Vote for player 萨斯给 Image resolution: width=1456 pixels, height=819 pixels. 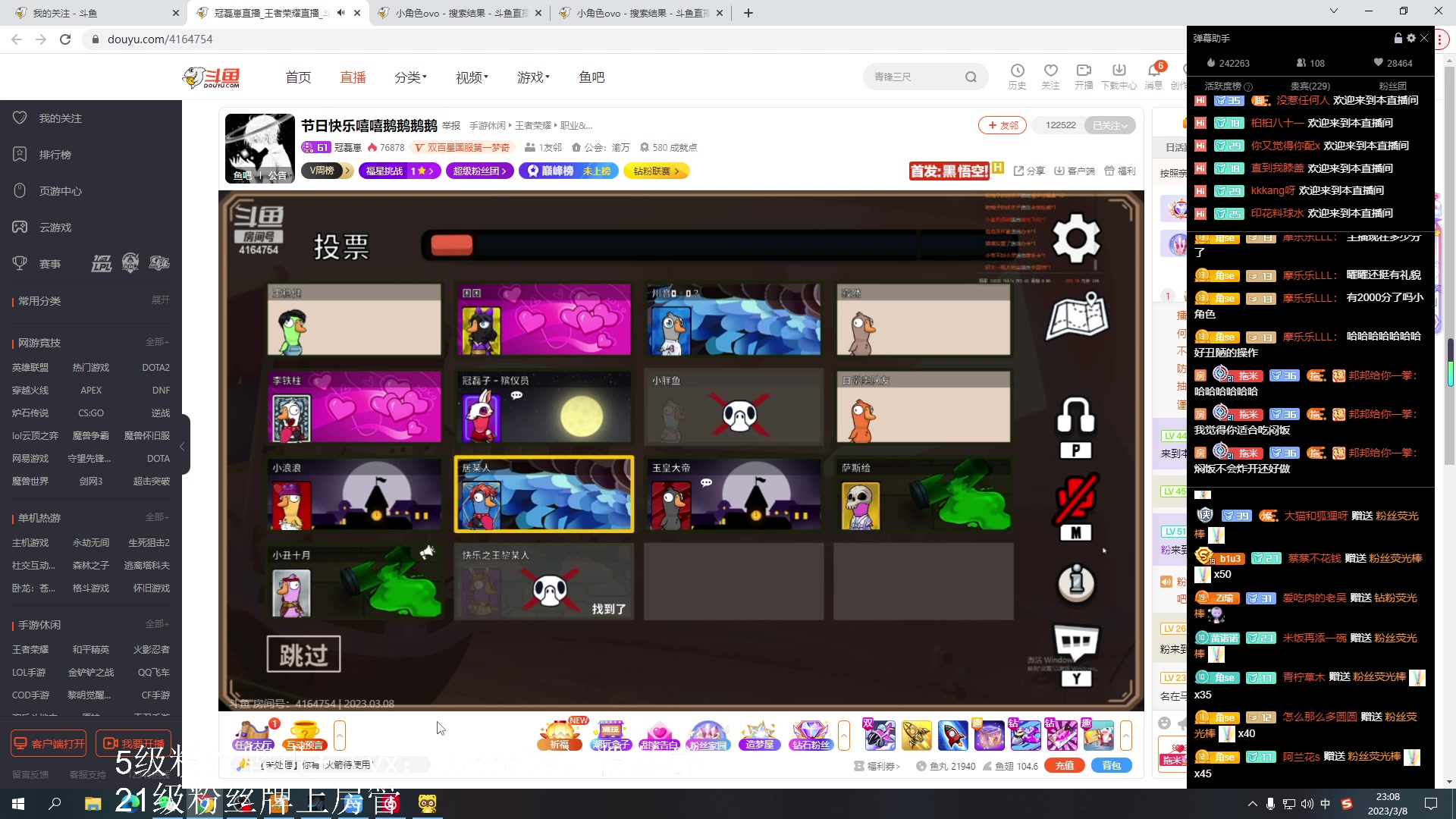923,494
